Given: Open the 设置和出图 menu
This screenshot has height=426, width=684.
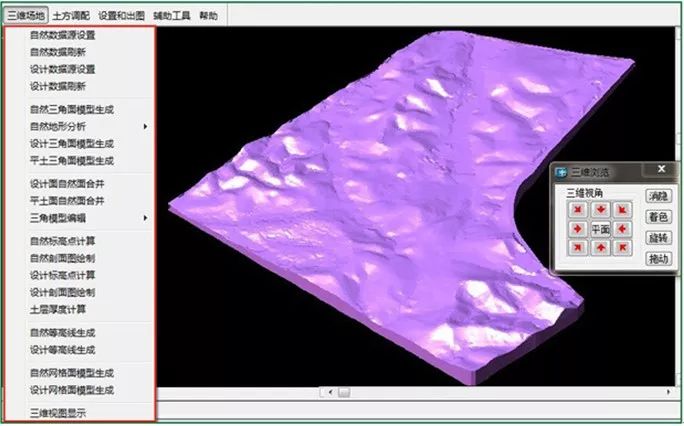Looking at the screenshot, I should [x=120, y=16].
